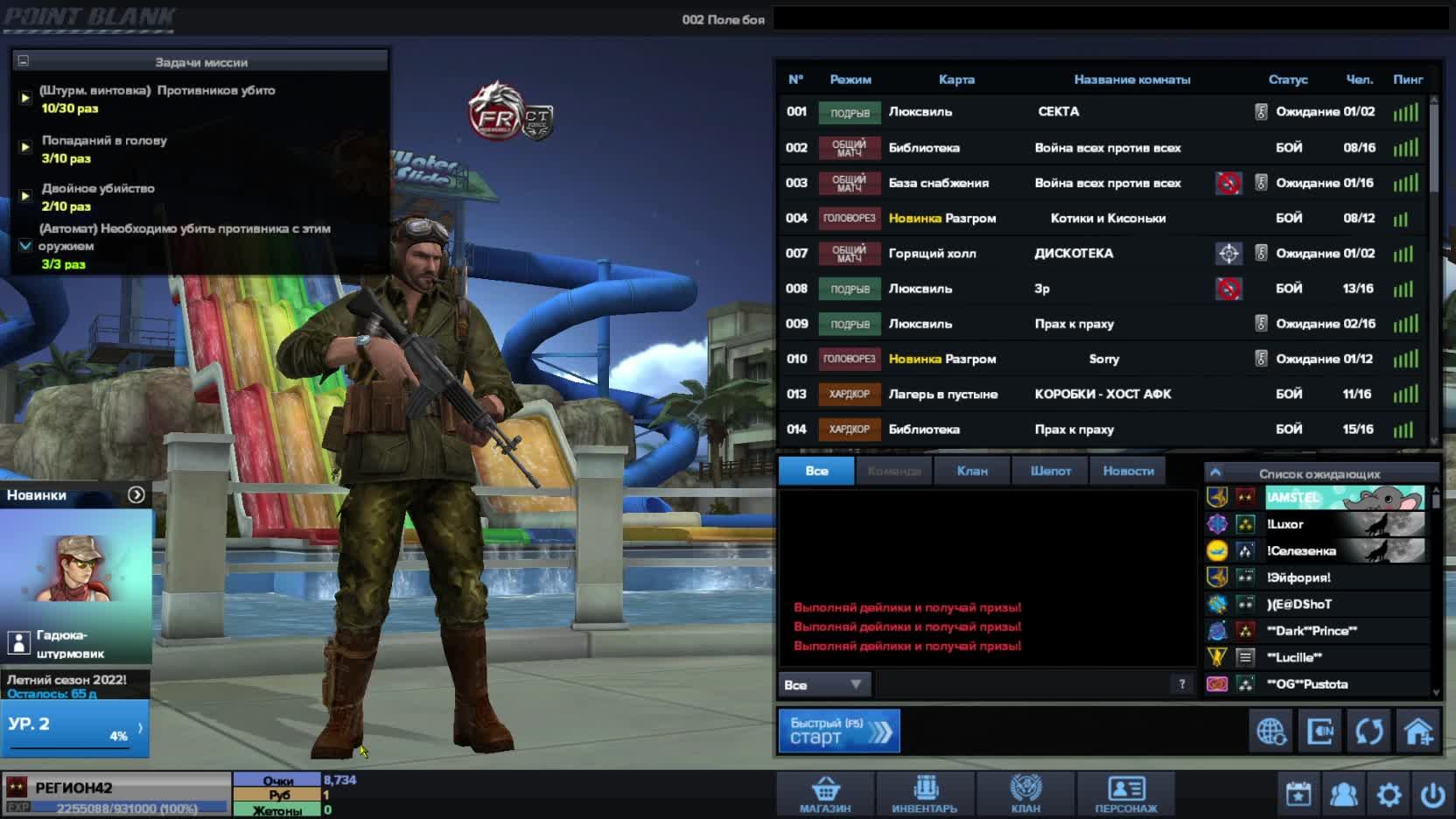Click the rank badge beside !Эйфория!
Screen dimensions: 1456x819
(1245, 577)
